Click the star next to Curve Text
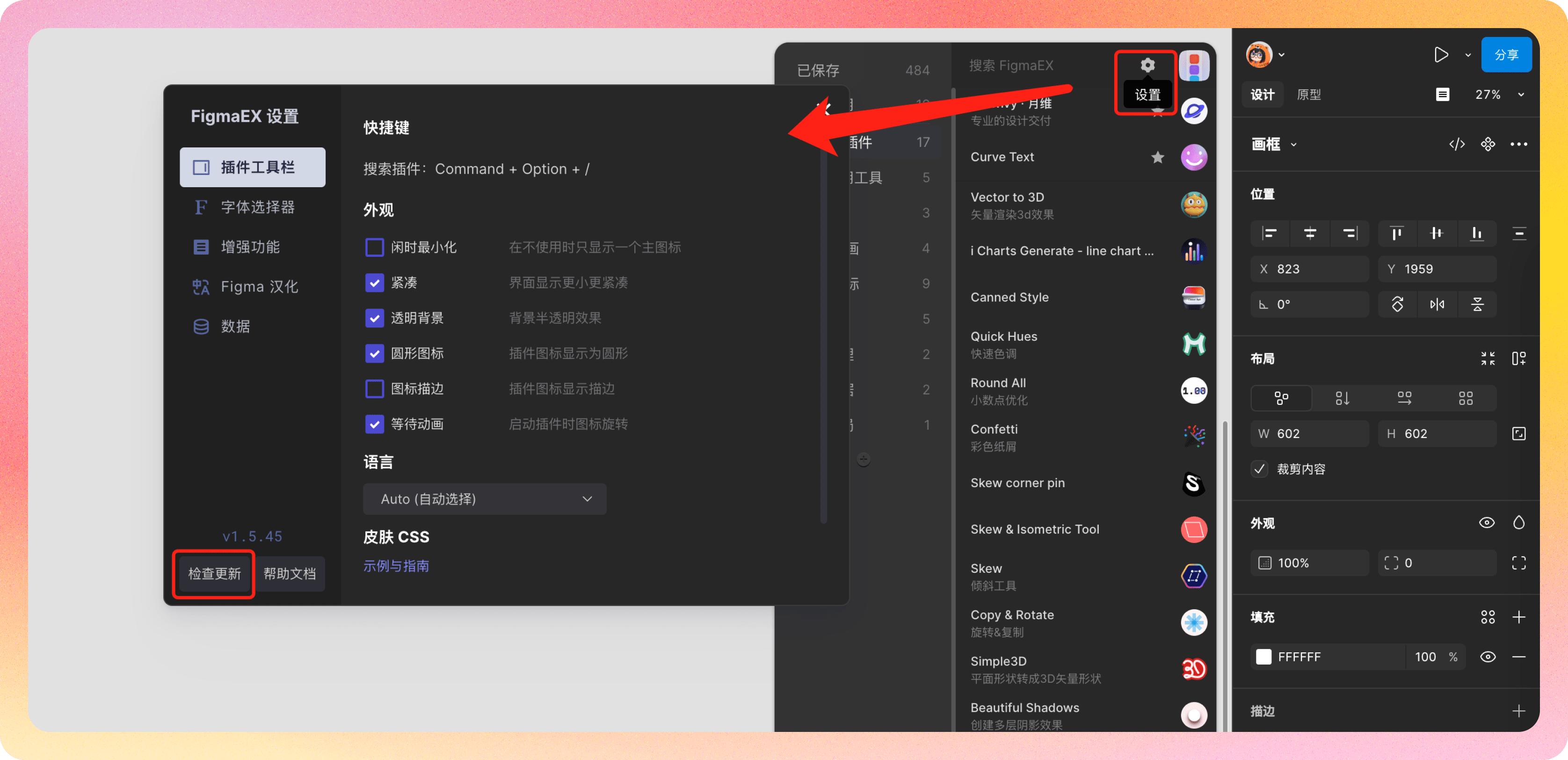1568x760 pixels. click(1157, 157)
